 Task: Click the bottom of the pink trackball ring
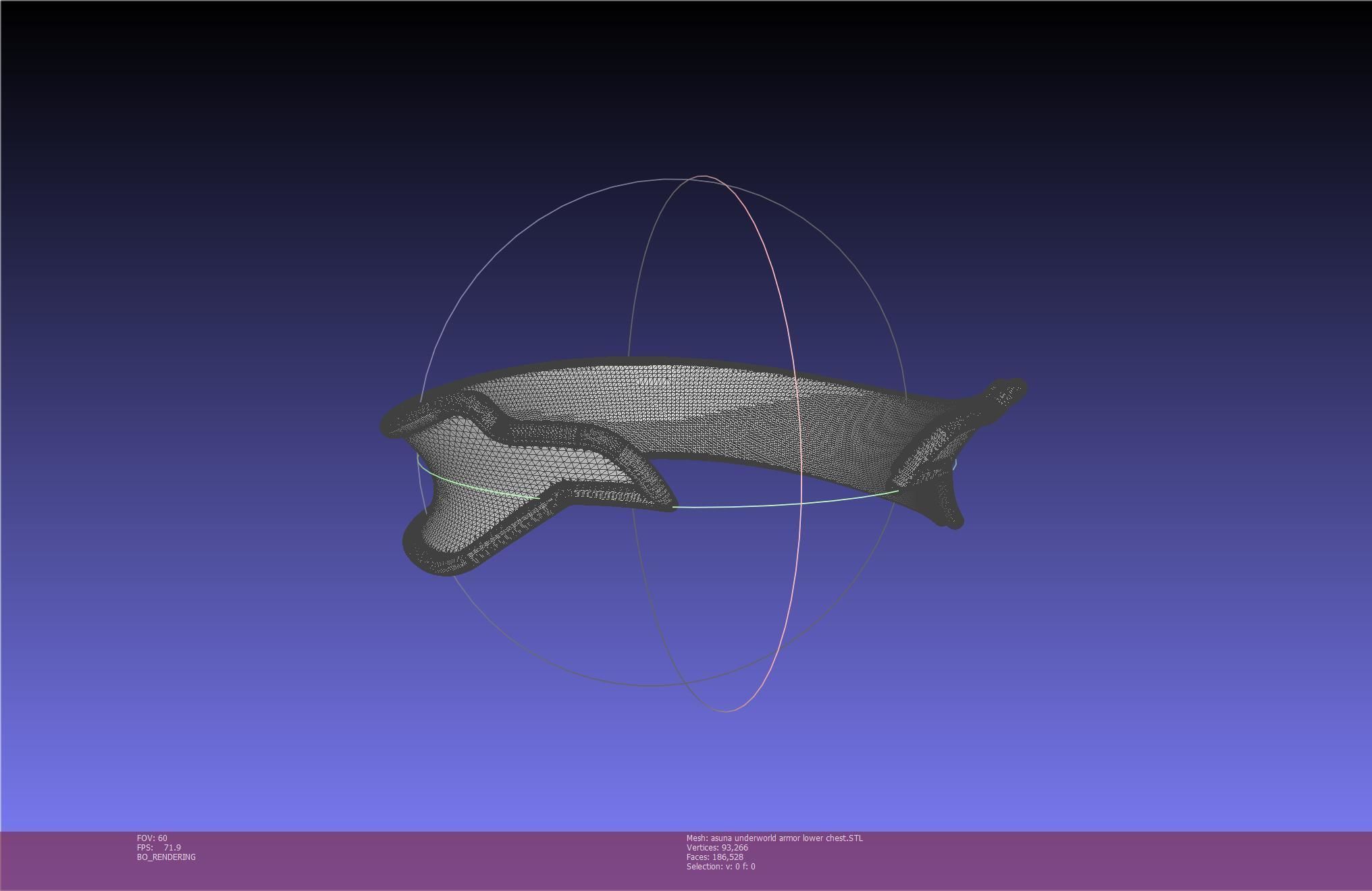[727, 711]
